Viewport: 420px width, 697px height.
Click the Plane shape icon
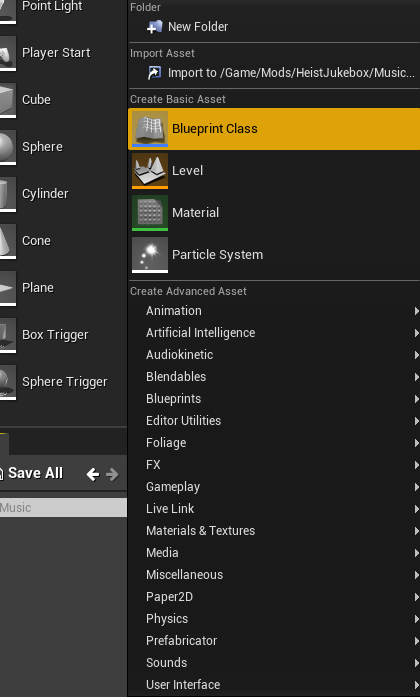pos(8,288)
